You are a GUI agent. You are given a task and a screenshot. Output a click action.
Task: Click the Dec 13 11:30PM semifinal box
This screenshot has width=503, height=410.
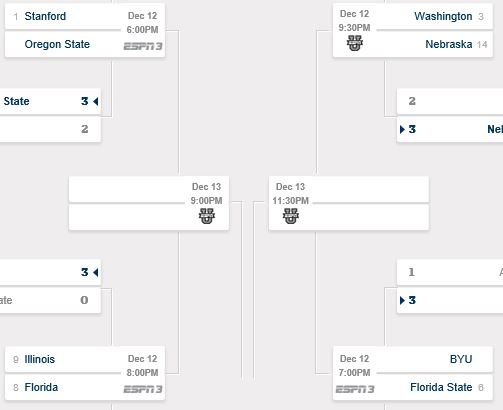pyautogui.click(x=349, y=203)
